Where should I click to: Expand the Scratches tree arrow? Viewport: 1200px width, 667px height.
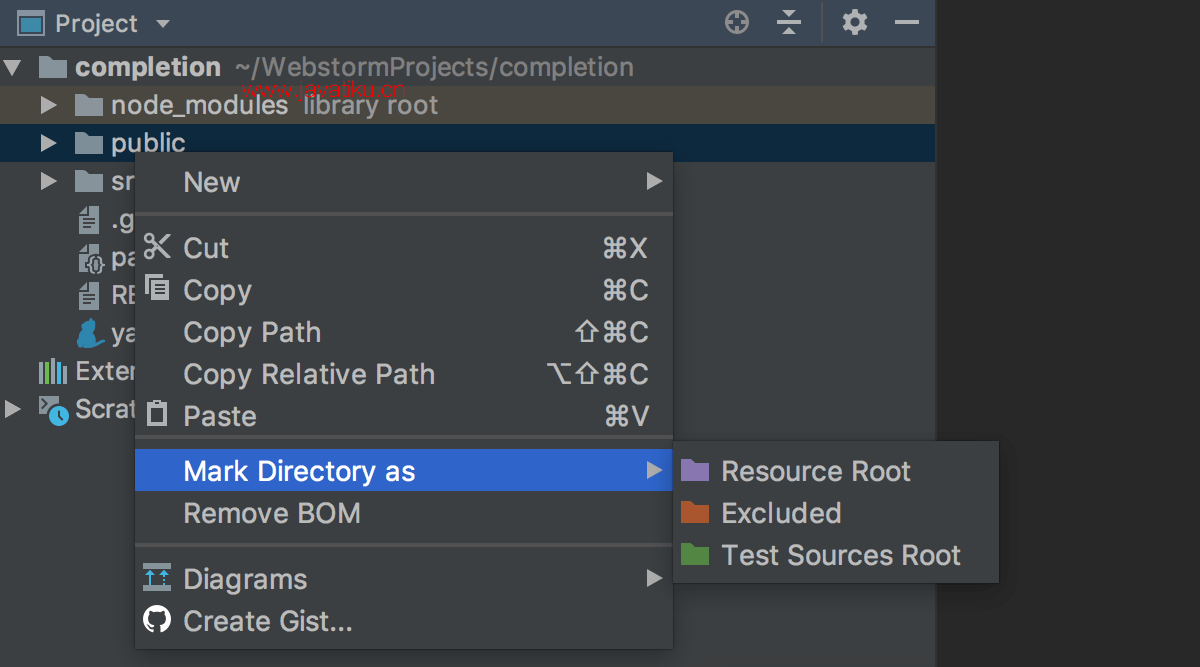pos(12,409)
